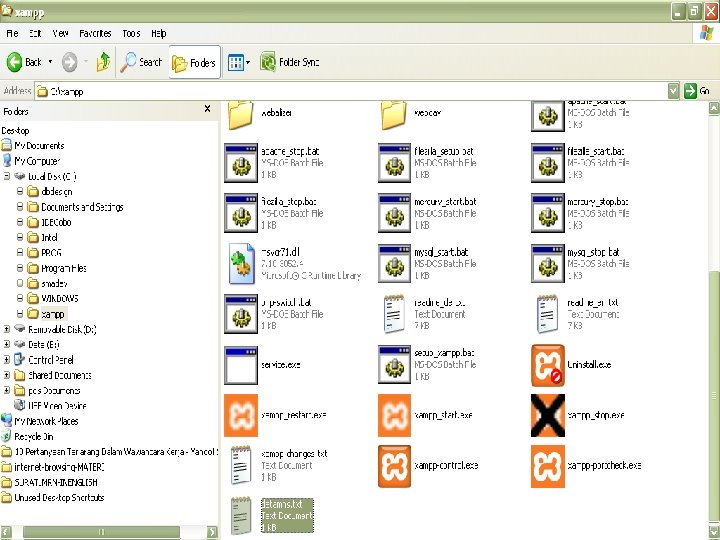
Task: Select the xampp_start.exe icon
Action: coord(394,415)
